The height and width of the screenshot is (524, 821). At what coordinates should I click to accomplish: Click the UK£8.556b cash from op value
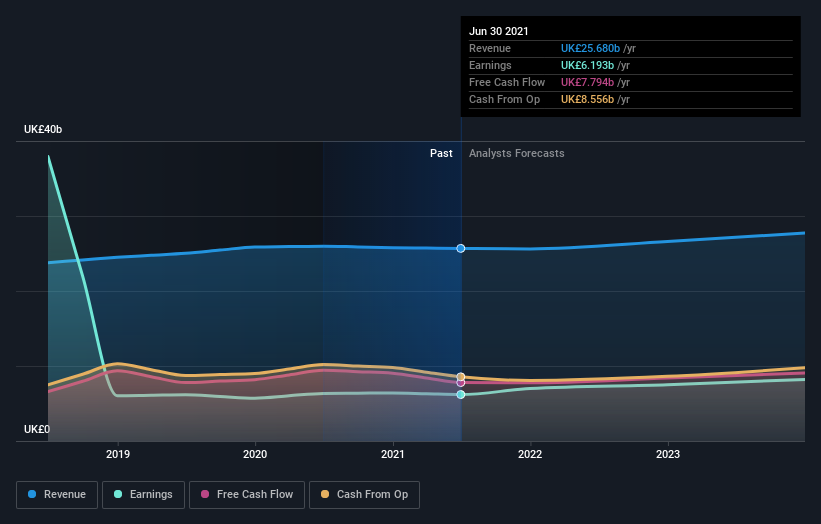[587, 99]
